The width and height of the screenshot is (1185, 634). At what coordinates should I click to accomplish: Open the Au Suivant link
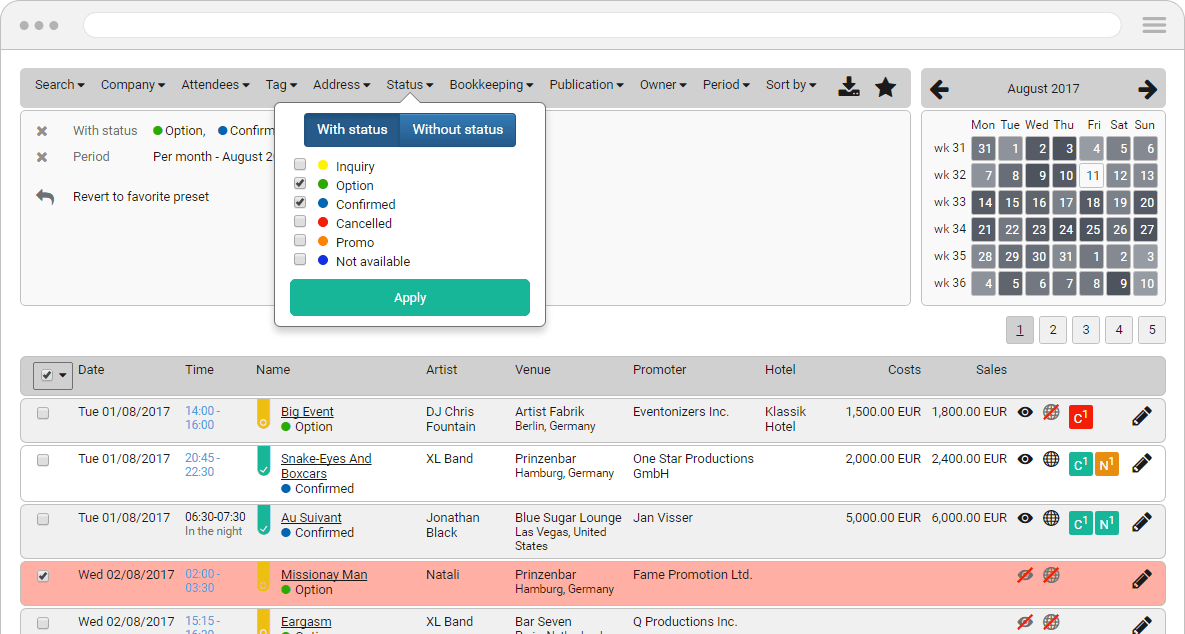[311, 518]
